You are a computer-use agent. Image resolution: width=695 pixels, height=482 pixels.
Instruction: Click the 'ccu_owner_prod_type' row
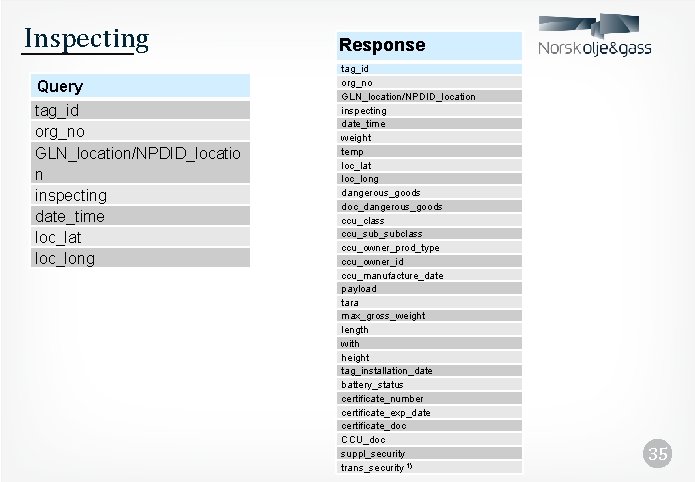tap(429, 247)
